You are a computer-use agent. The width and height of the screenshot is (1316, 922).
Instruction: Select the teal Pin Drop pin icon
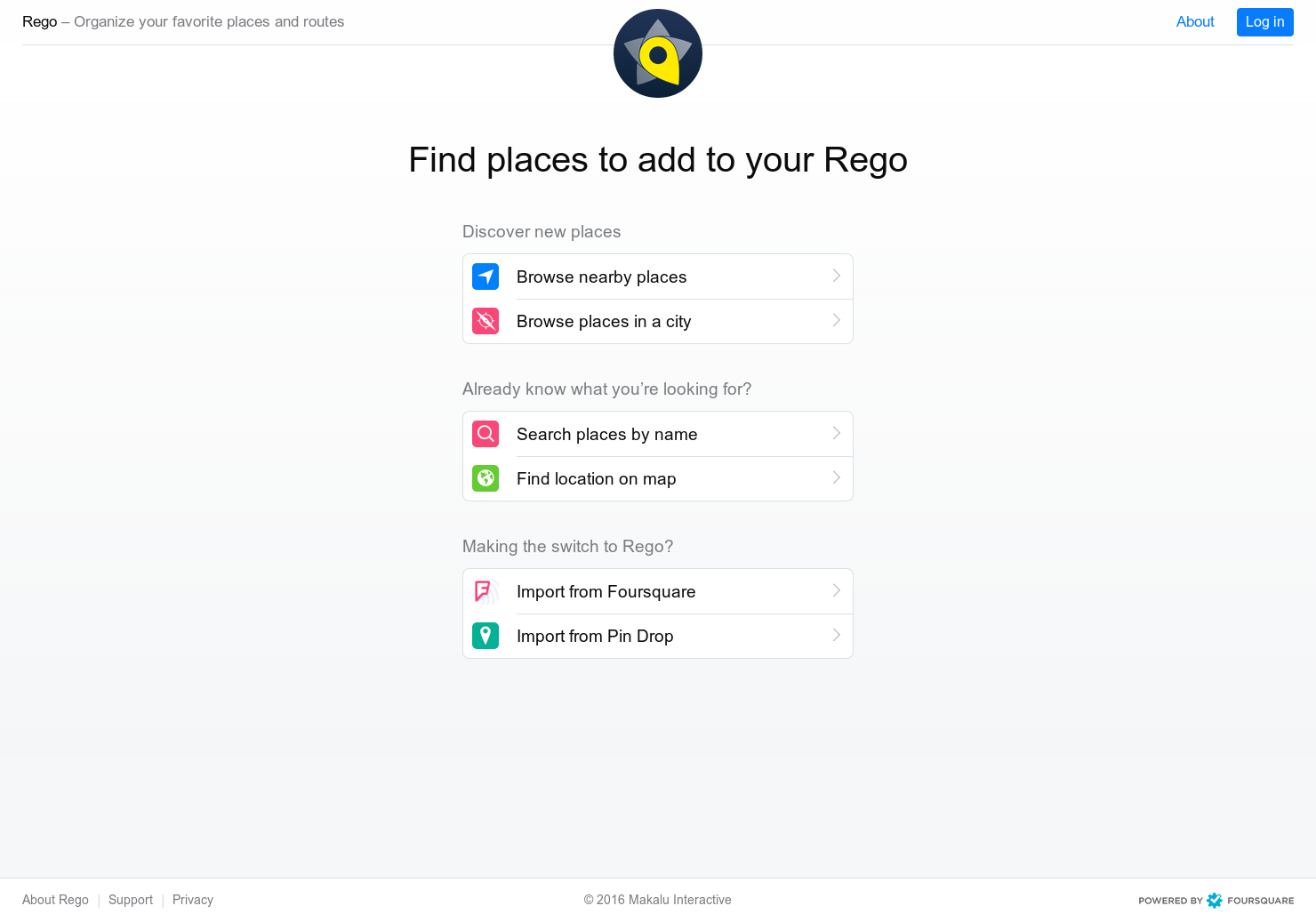coord(485,636)
